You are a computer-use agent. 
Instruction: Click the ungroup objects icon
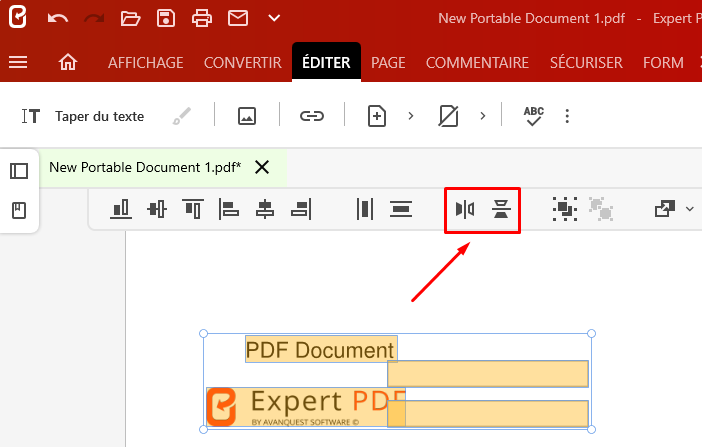(x=601, y=209)
